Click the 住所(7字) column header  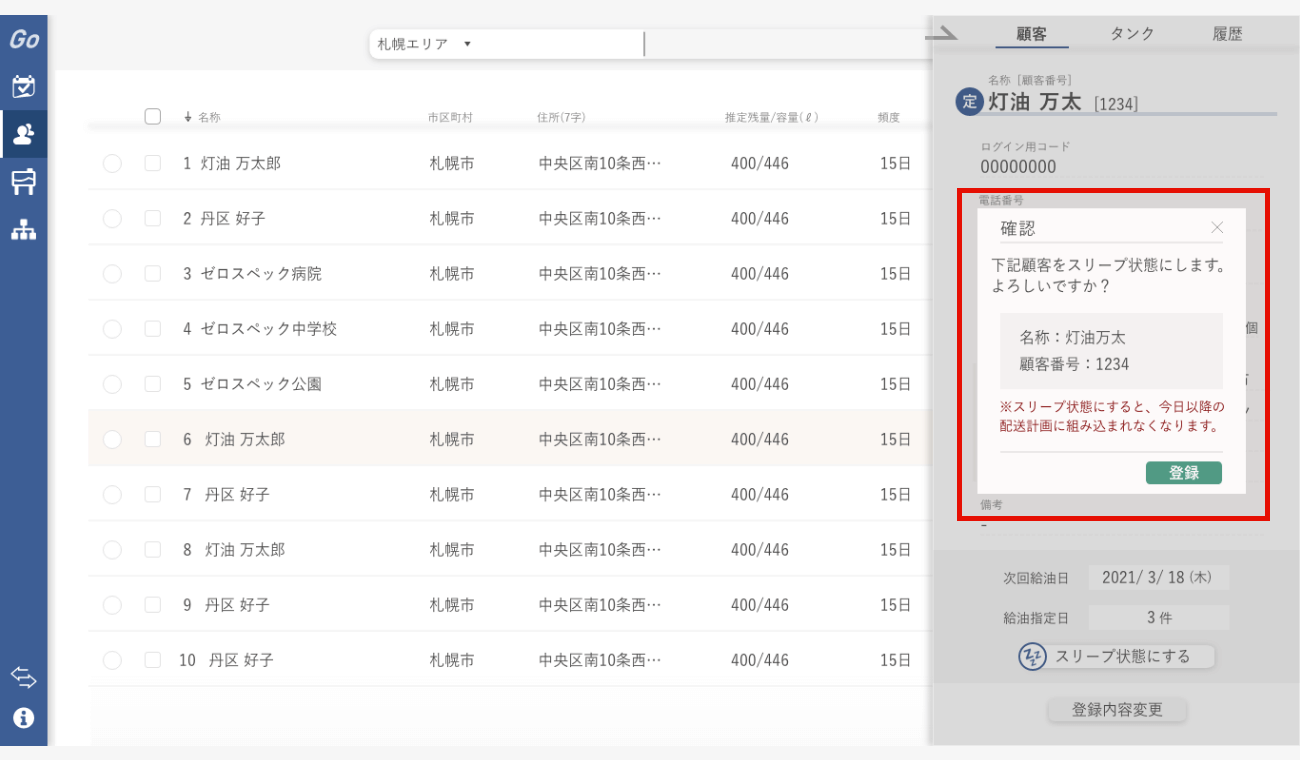click(560, 117)
